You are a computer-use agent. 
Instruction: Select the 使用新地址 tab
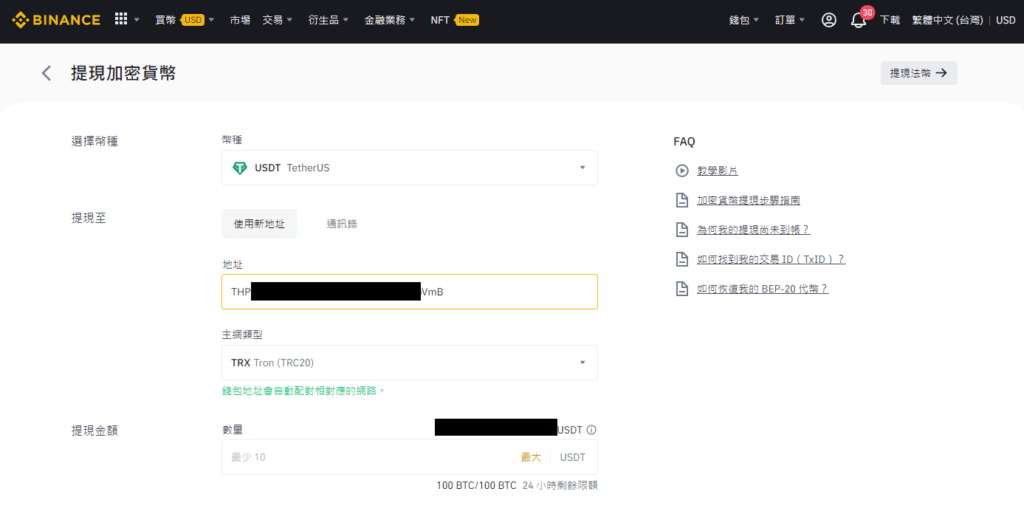[x=259, y=224]
